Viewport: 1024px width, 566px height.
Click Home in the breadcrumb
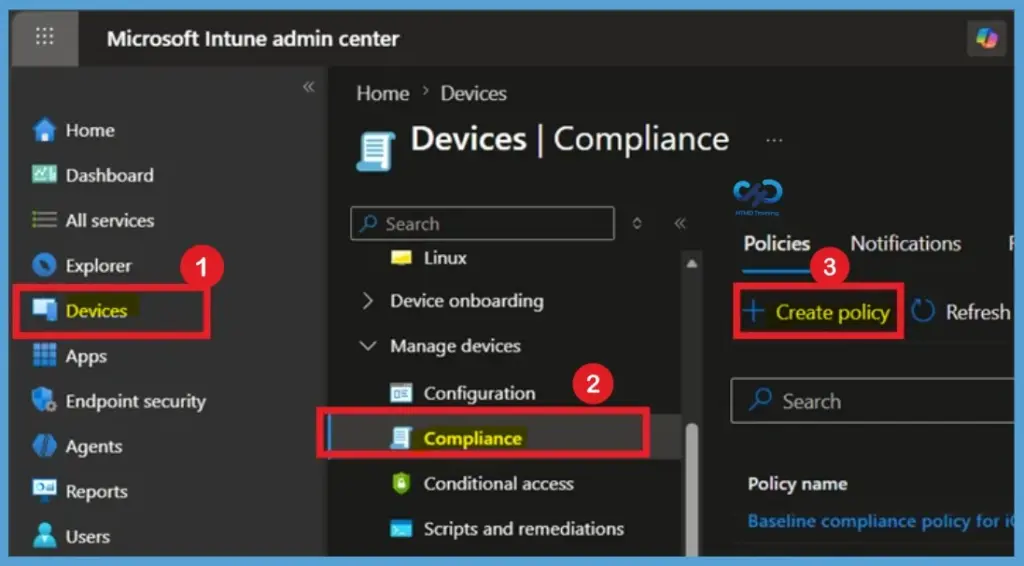[383, 93]
